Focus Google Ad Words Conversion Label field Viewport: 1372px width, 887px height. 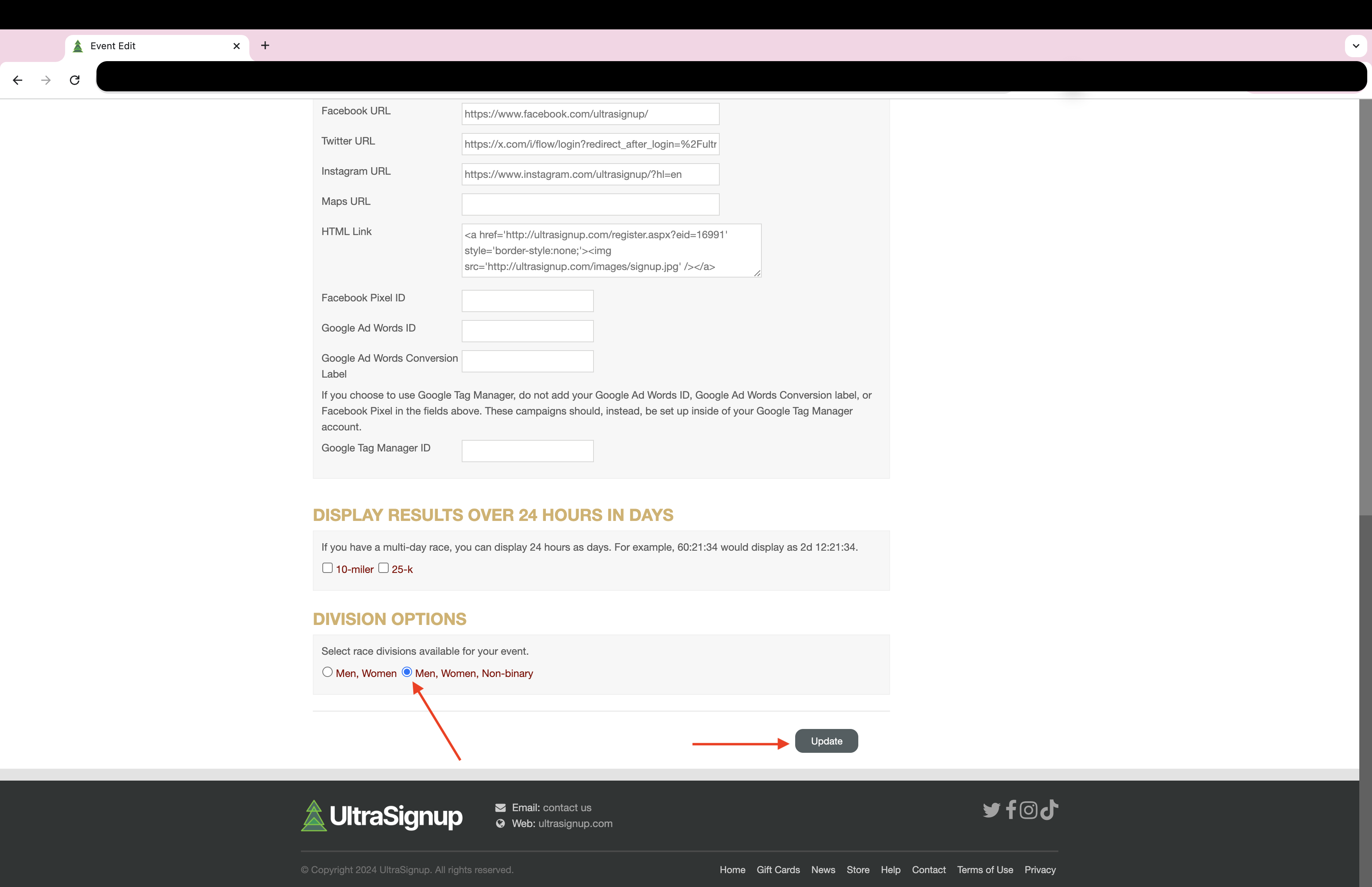point(527,361)
